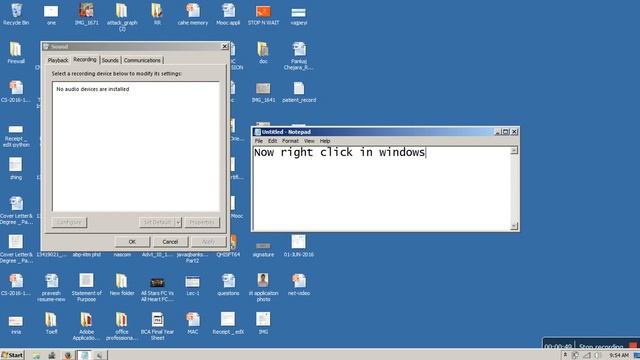This screenshot has width=640, height=360.
Task: Open Notepad's Help menu
Action: pyautogui.click(x=325, y=141)
